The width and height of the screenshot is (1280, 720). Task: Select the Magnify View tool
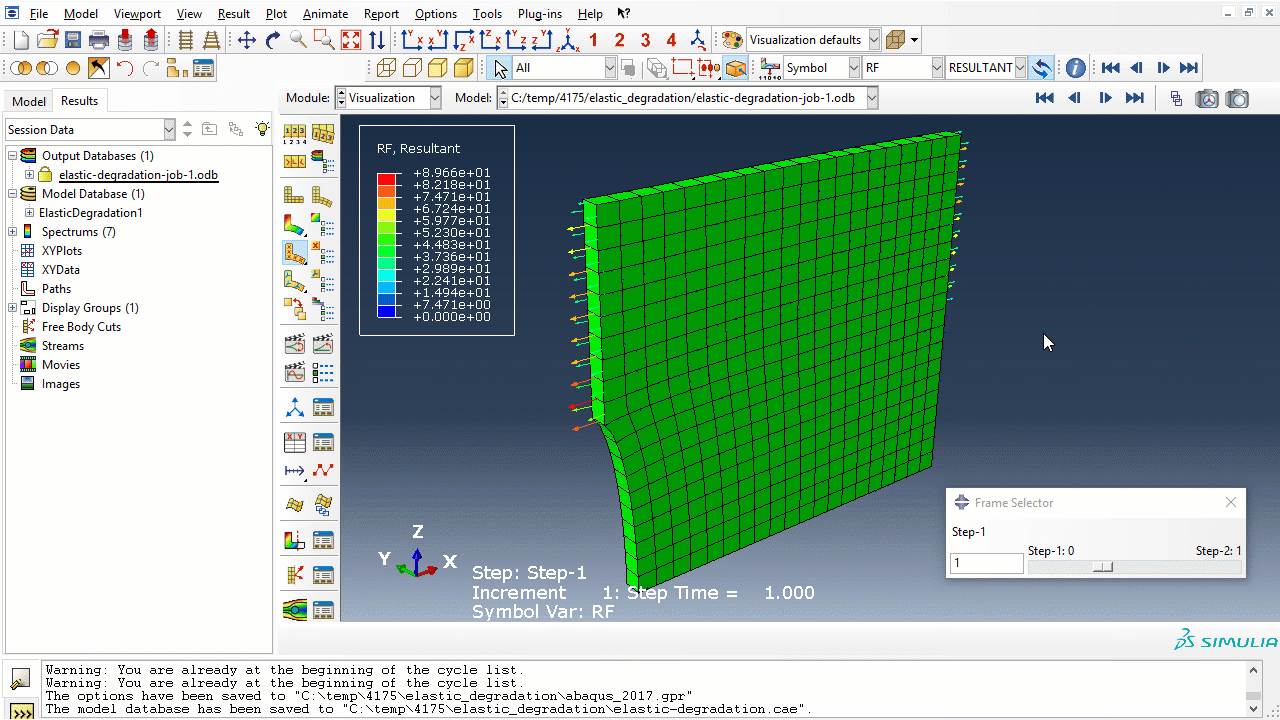coord(299,40)
